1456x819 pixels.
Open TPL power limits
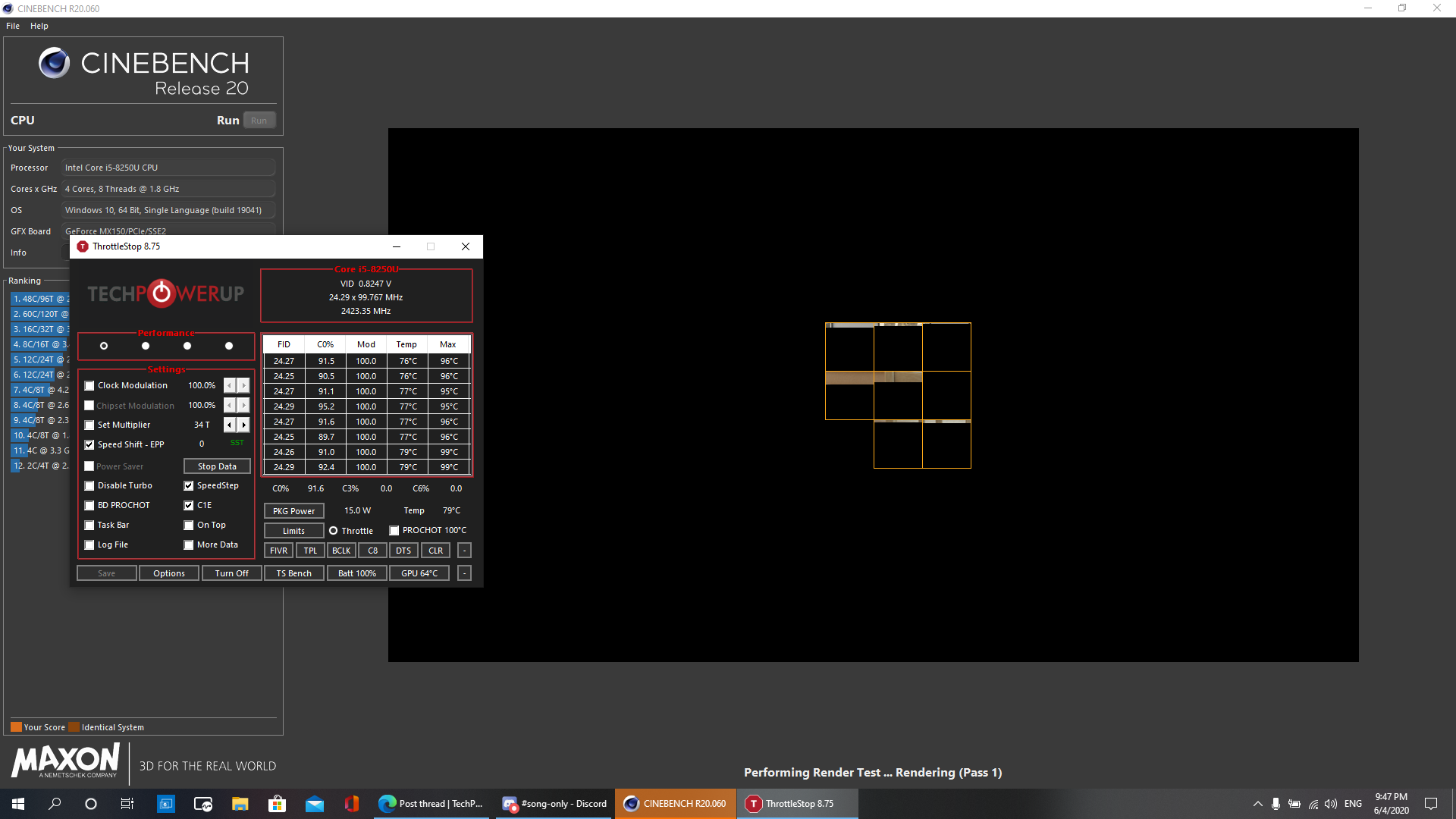click(310, 551)
